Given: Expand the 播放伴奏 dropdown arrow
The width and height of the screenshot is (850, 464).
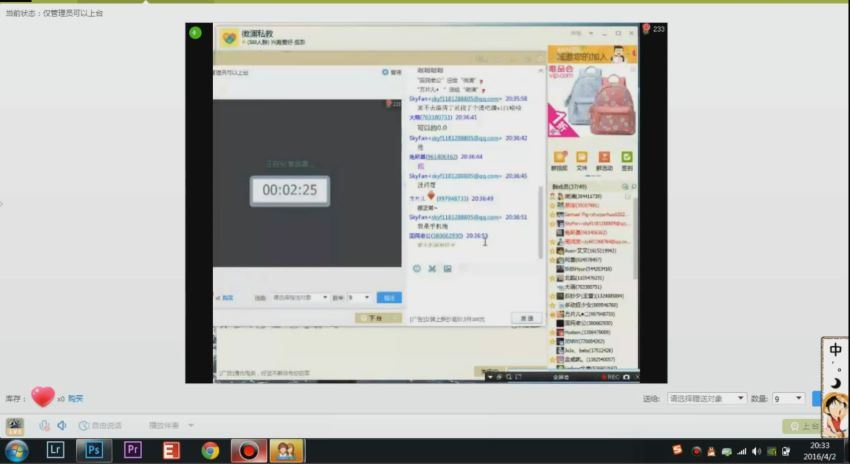Looking at the screenshot, I should pyautogui.click(x=188, y=425).
